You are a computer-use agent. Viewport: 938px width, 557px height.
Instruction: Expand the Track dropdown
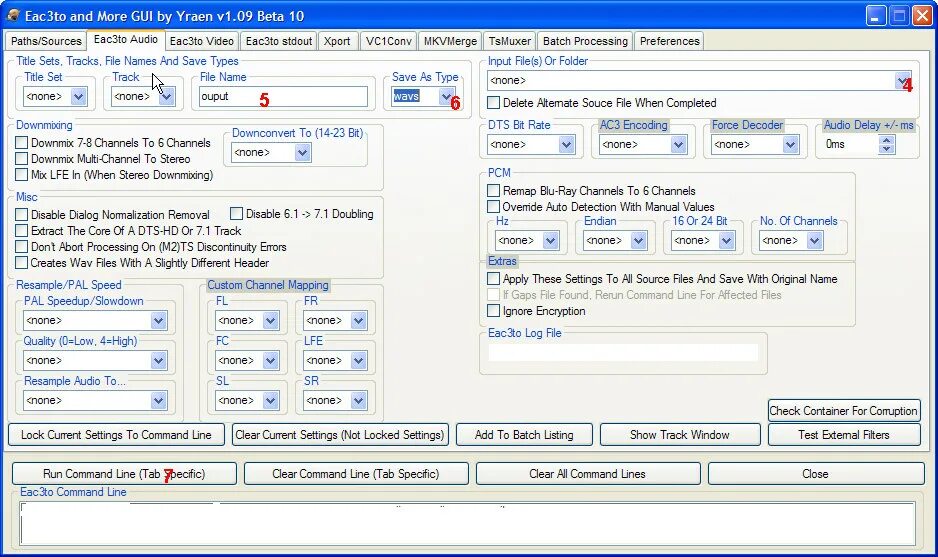pyautogui.click(x=166, y=96)
